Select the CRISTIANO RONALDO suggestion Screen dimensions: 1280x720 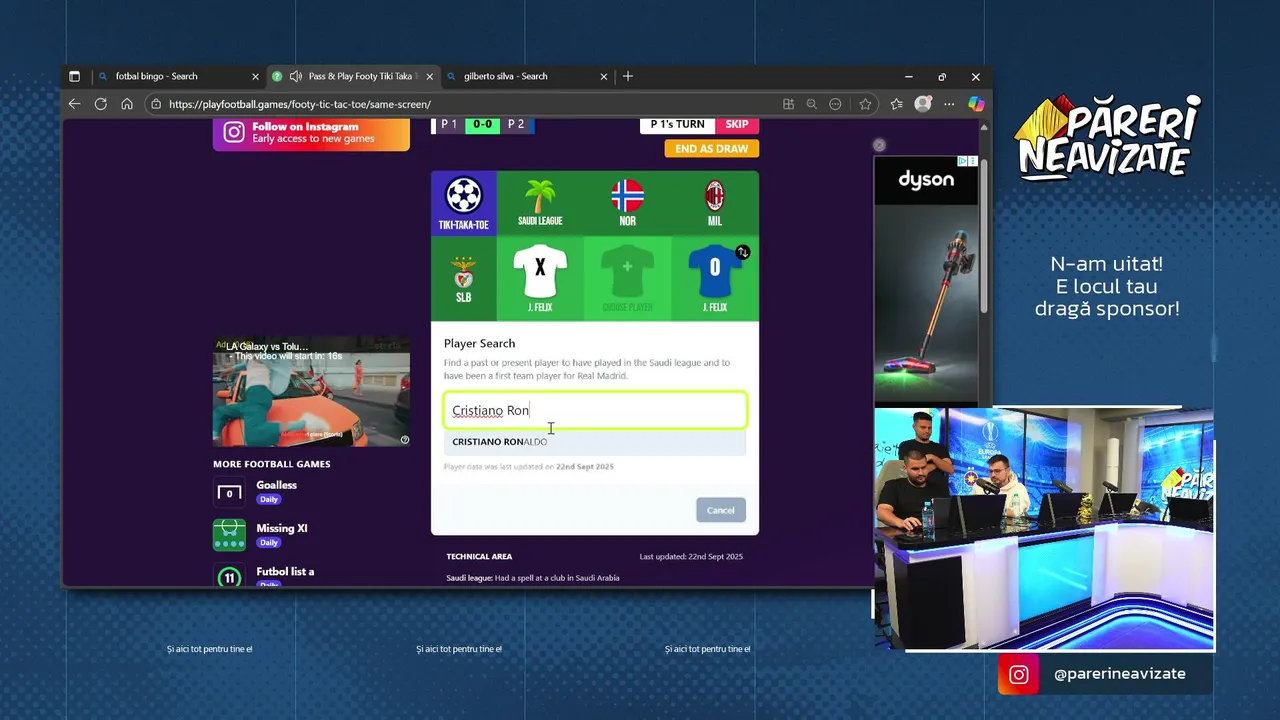(595, 442)
